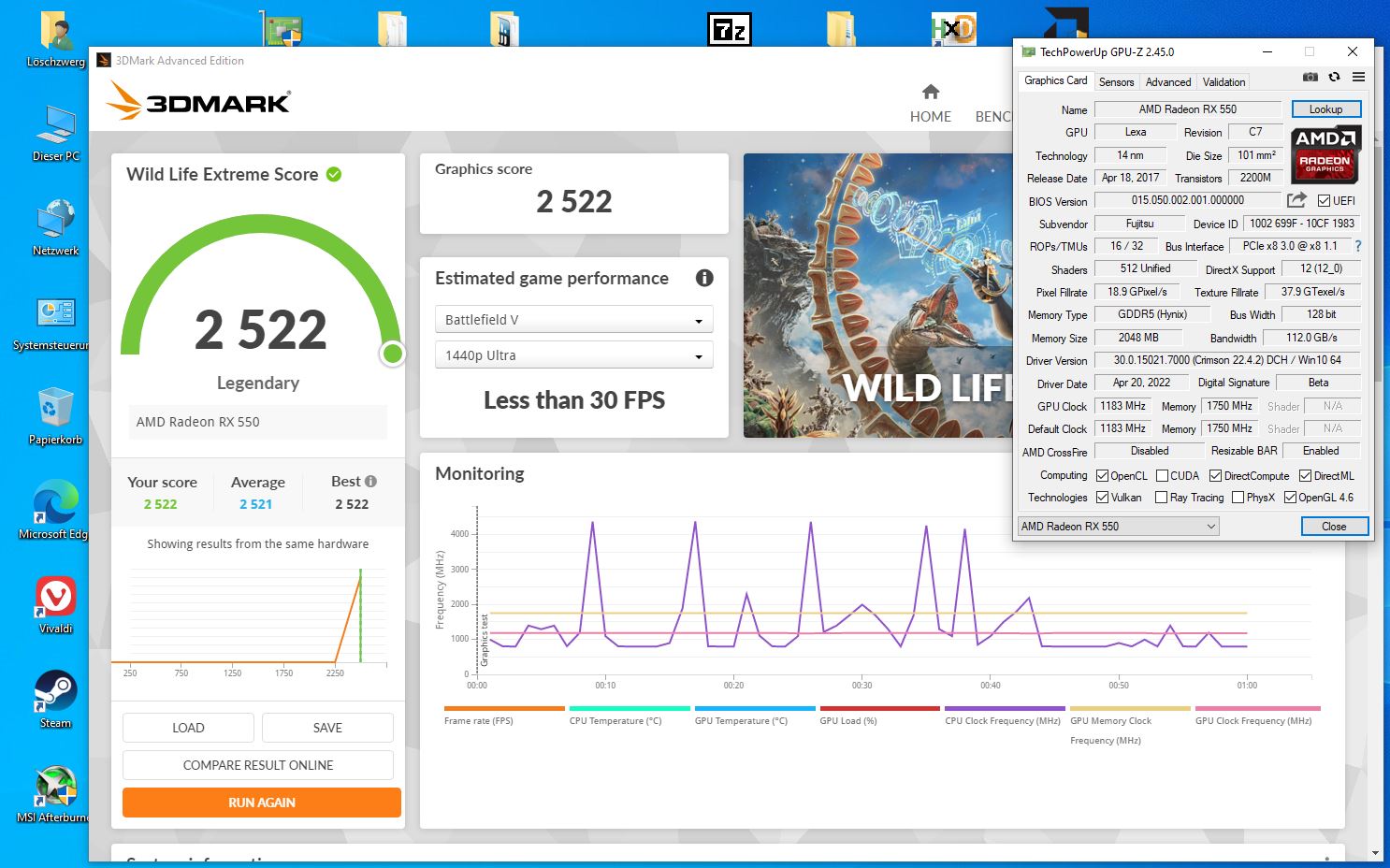The image size is (1390, 868).
Task: Click the orange RUN AGAIN button
Action: (262, 803)
